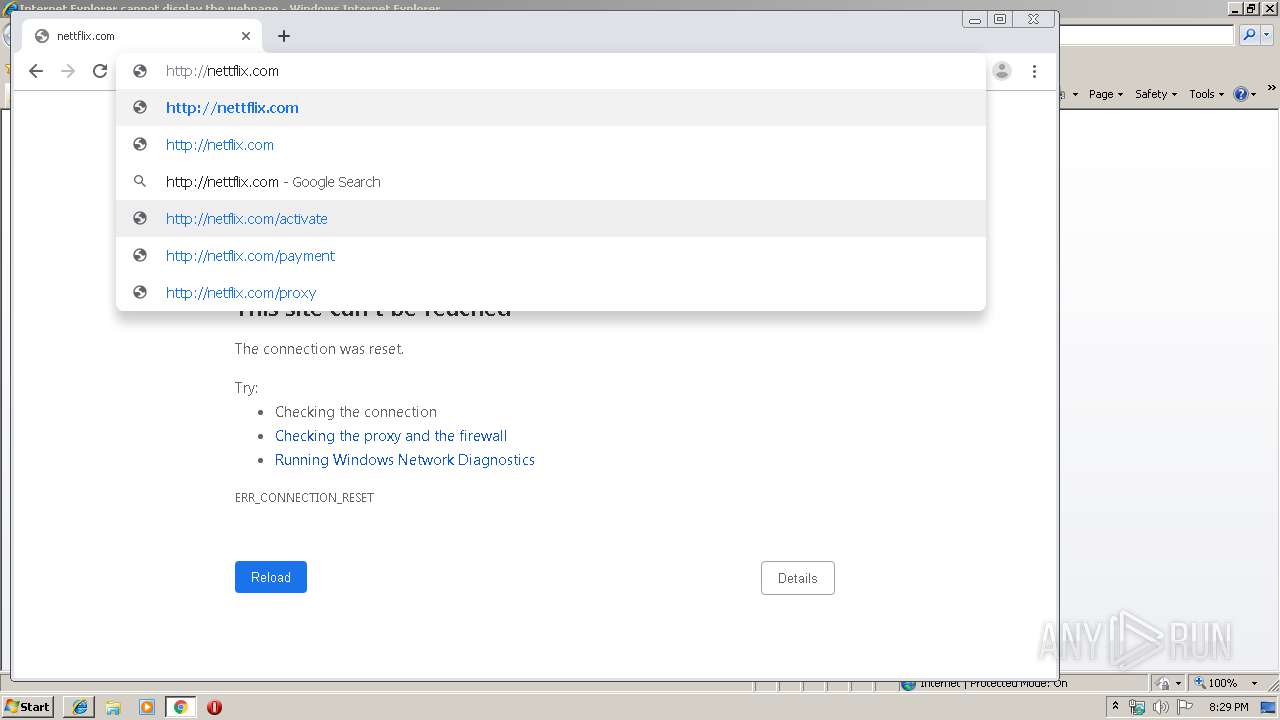Show more IE toolbar commands chevron
This screenshot has width=1280, height=720.
[1272, 88]
